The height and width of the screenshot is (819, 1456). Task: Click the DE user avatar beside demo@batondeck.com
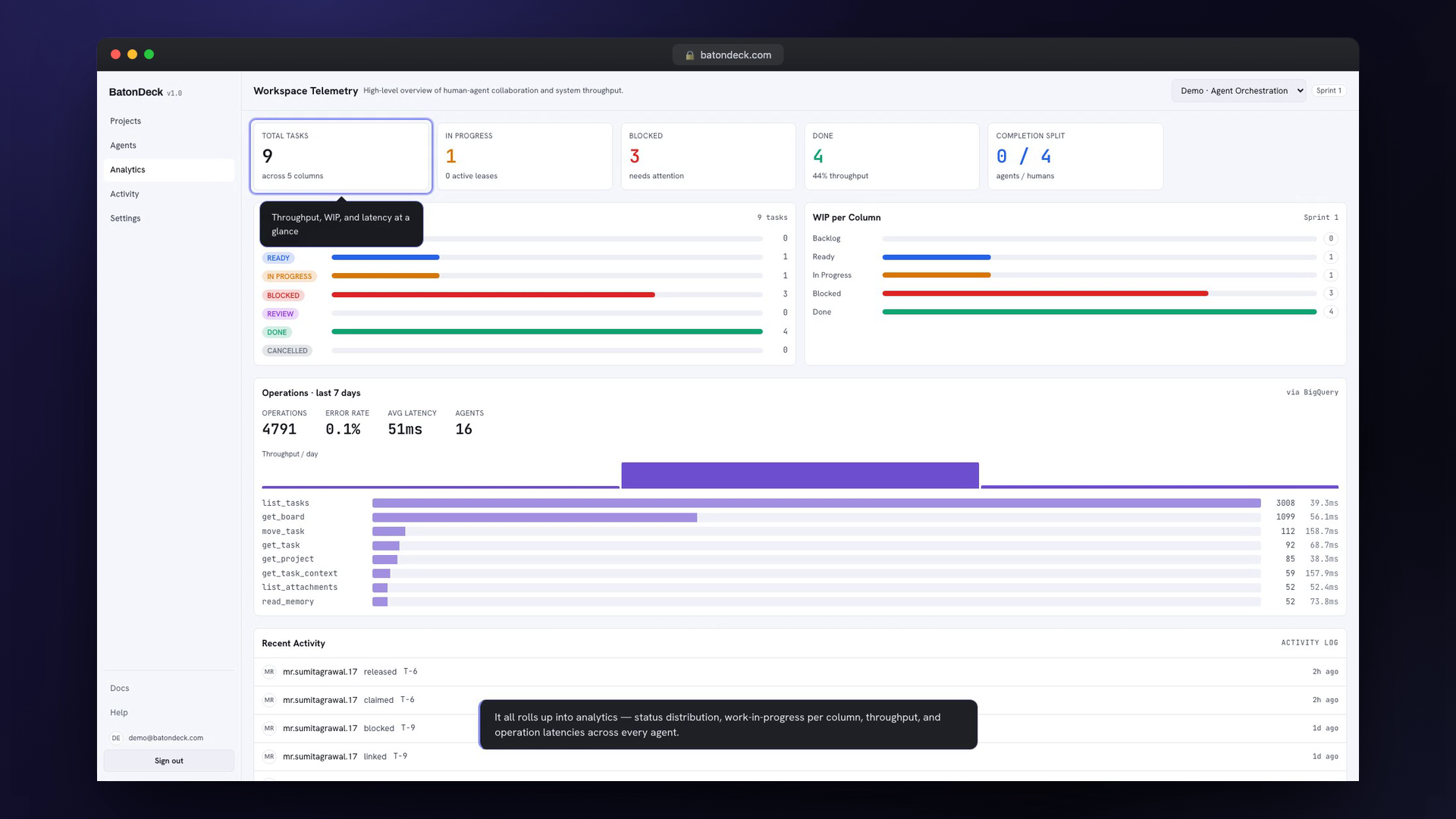(116, 738)
